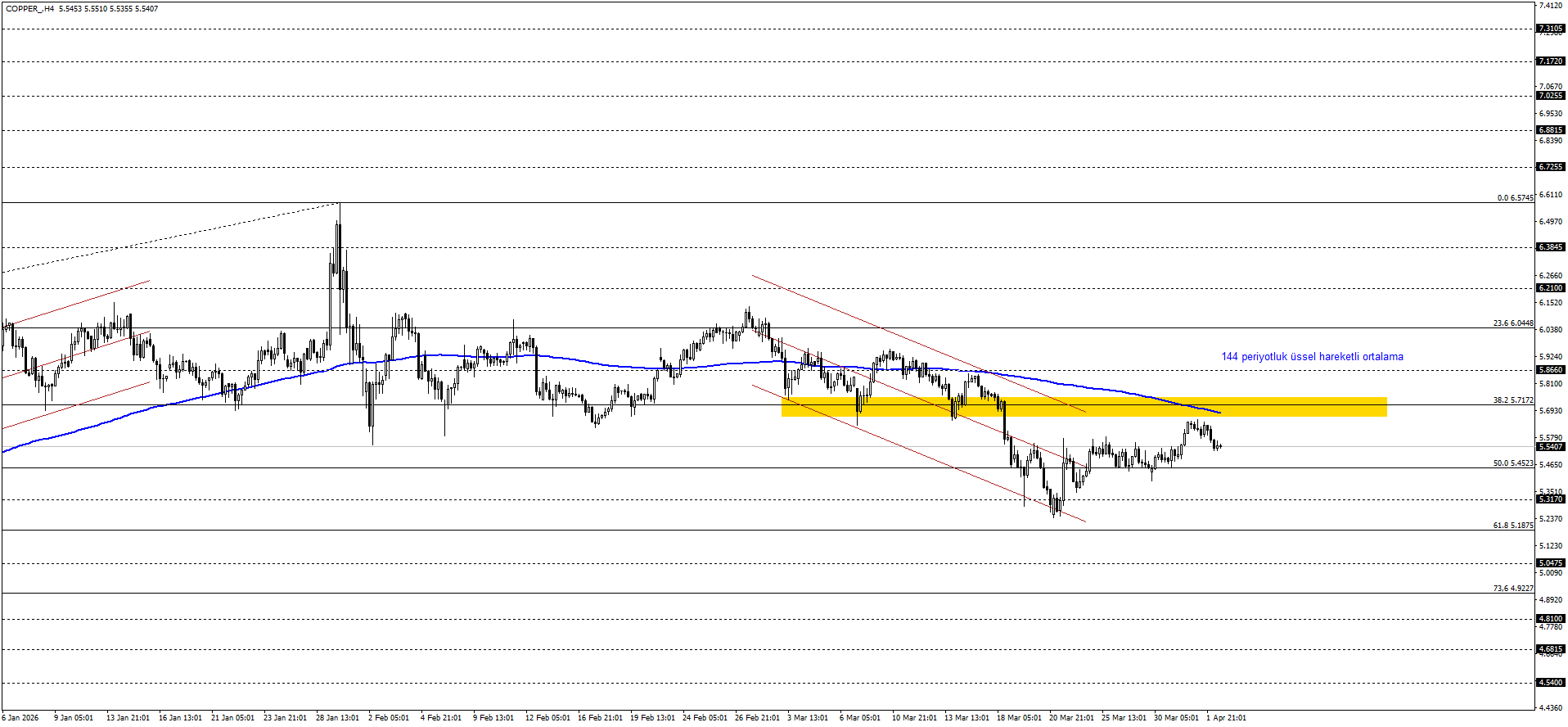This screenshot has width=1568, height=727.
Task: Click the current price tag 5.5407
Action: click(x=1550, y=447)
